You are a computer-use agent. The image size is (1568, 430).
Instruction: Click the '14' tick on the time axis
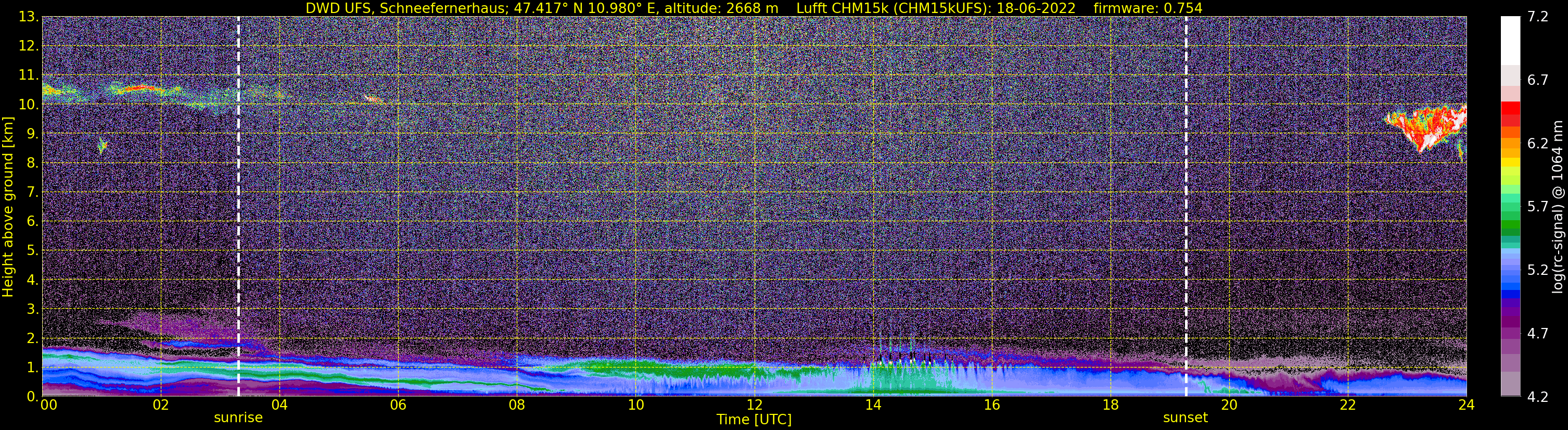(x=873, y=405)
